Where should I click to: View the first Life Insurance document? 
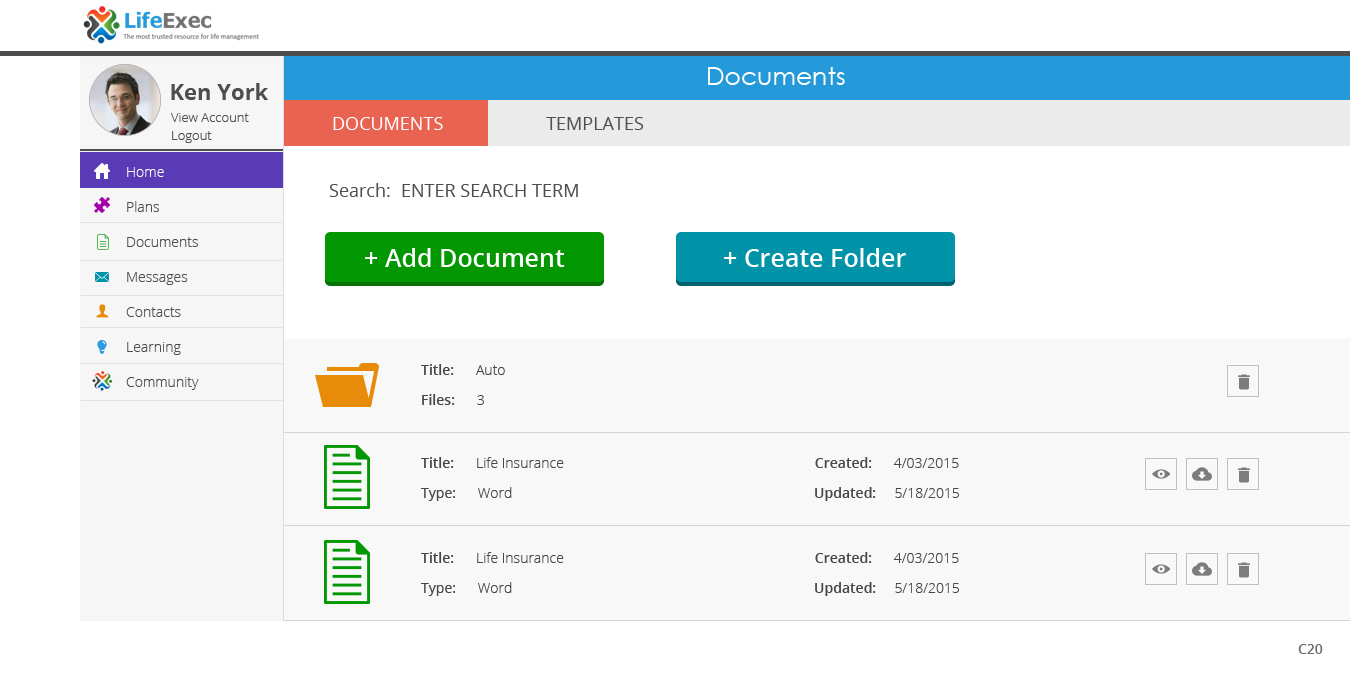pyautogui.click(x=1161, y=474)
